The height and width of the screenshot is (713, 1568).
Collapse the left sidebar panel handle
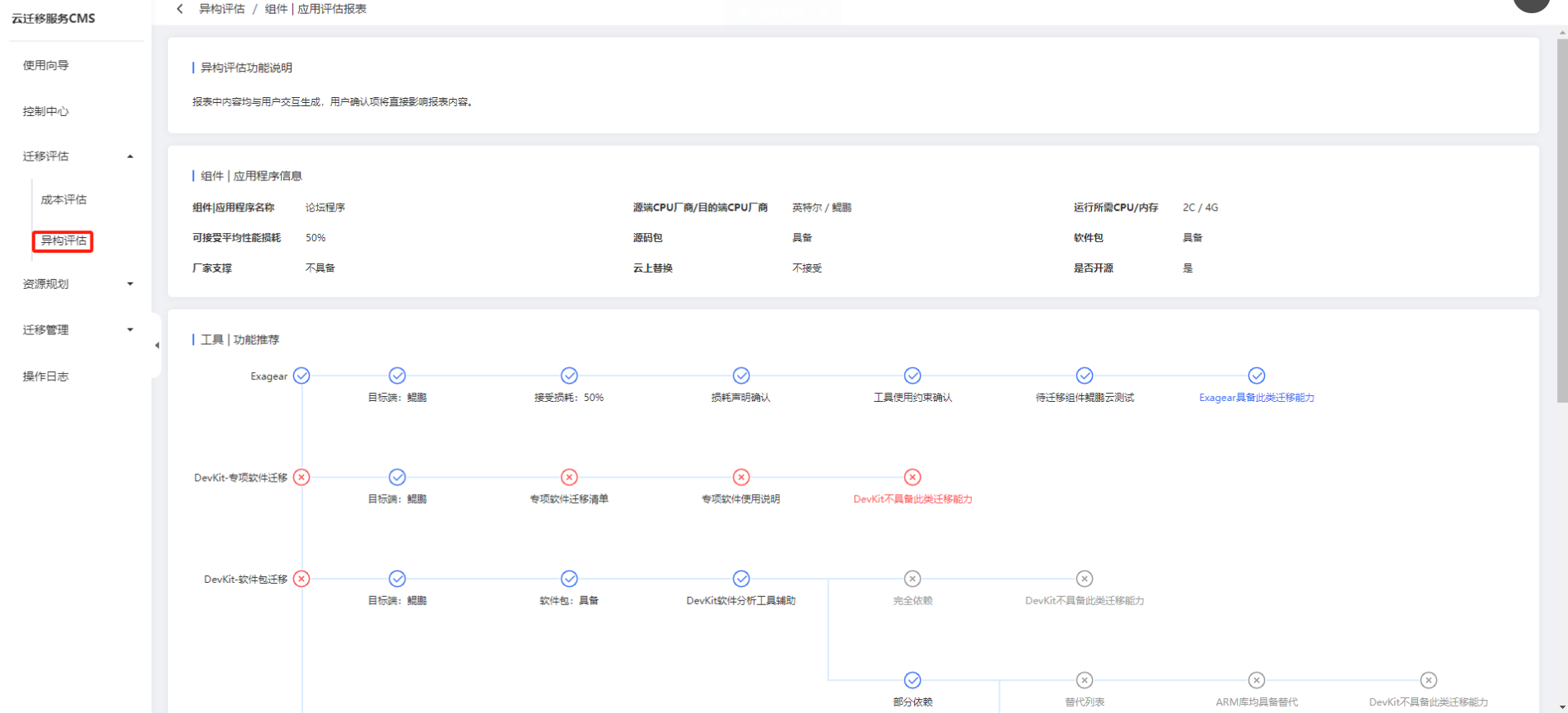(x=156, y=346)
